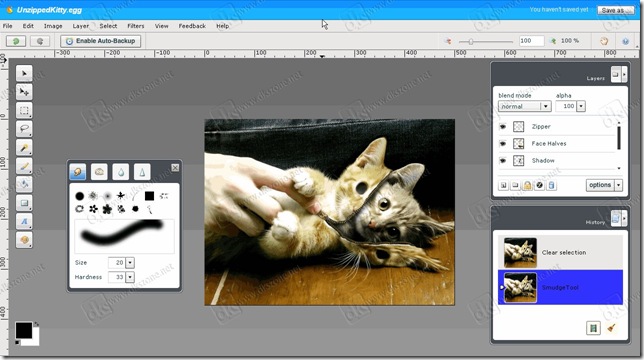Choose the rectangular marquee tool

(x=24, y=110)
